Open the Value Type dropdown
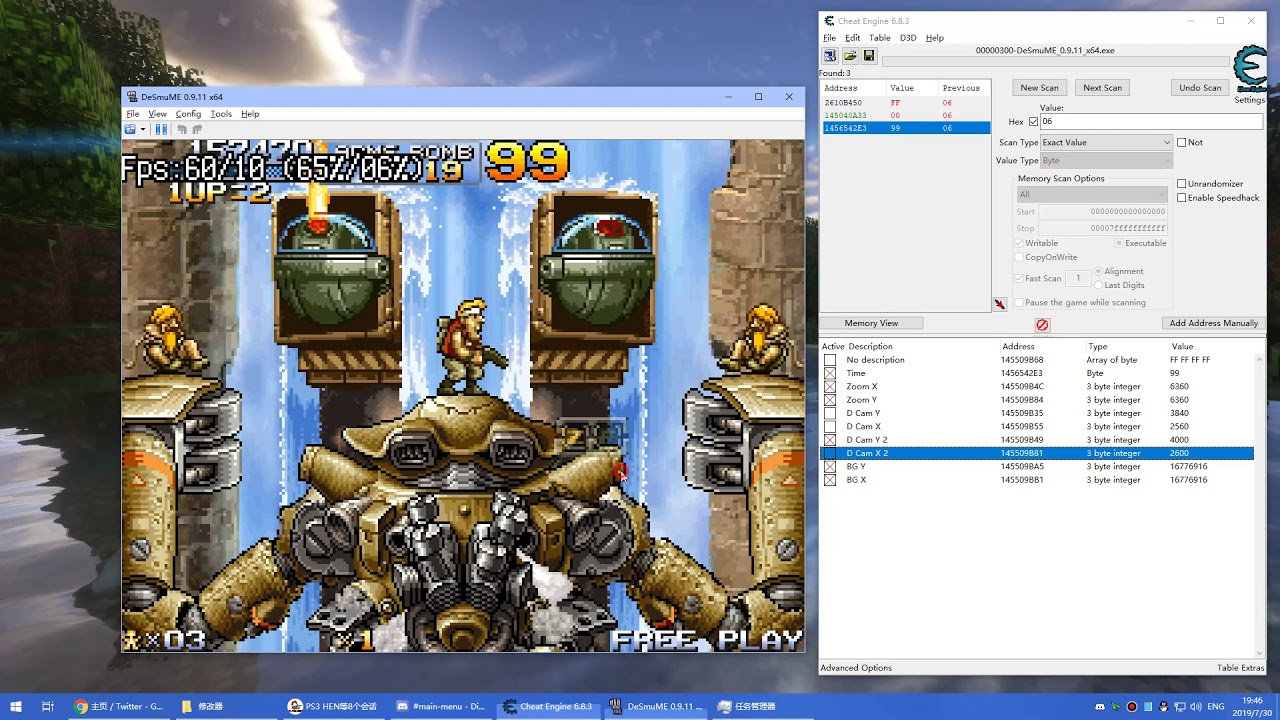Screen dimensions: 1280x720 (x=1107, y=160)
